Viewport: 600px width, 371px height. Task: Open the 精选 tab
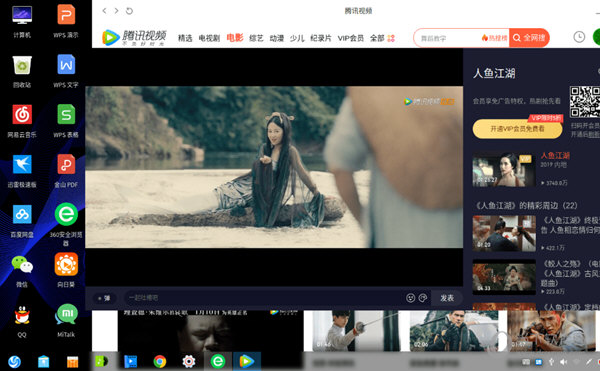click(185, 38)
